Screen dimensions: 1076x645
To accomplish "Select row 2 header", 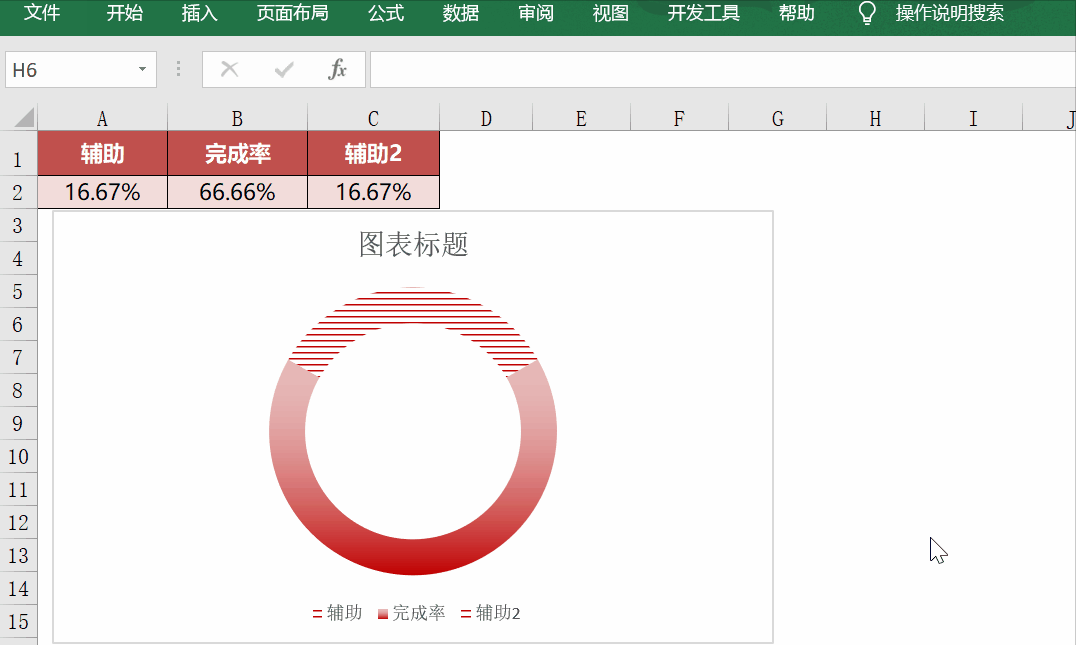I will click(18, 192).
